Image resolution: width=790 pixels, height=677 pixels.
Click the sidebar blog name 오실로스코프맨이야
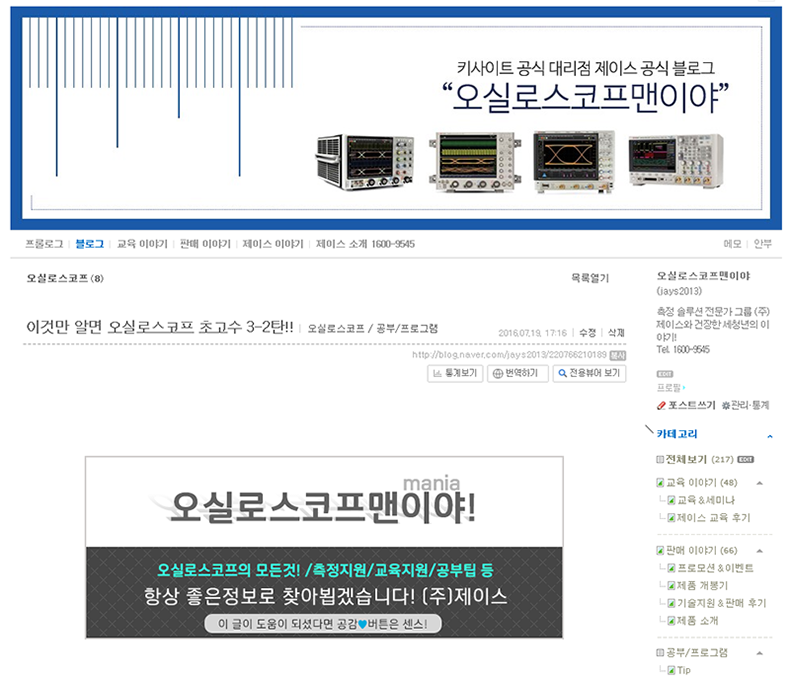click(x=703, y=276)
